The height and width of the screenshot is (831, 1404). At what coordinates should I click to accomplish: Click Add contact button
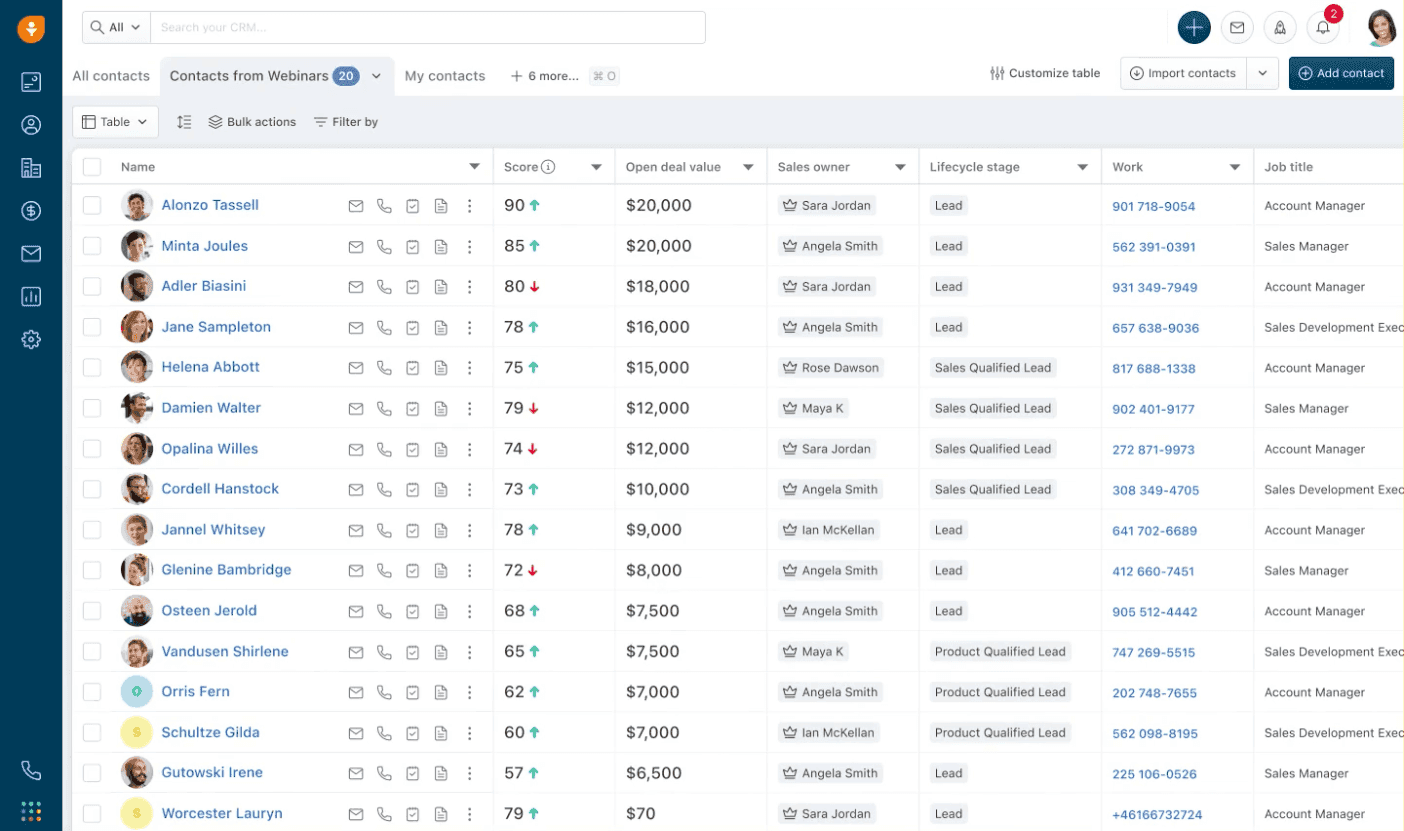click(x=1341, y=73)
